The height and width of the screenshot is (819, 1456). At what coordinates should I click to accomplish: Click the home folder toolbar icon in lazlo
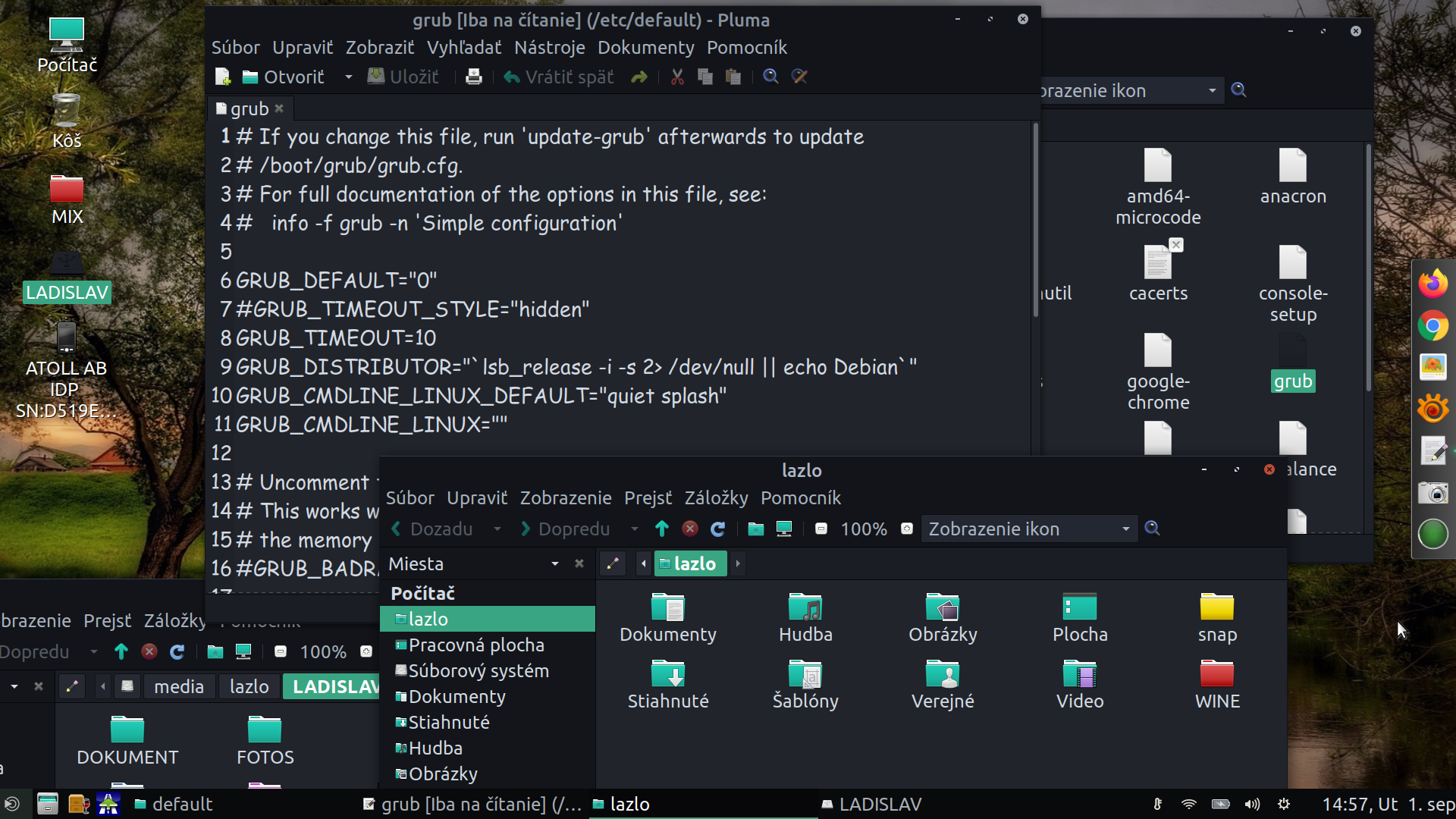tap(755, 529)
